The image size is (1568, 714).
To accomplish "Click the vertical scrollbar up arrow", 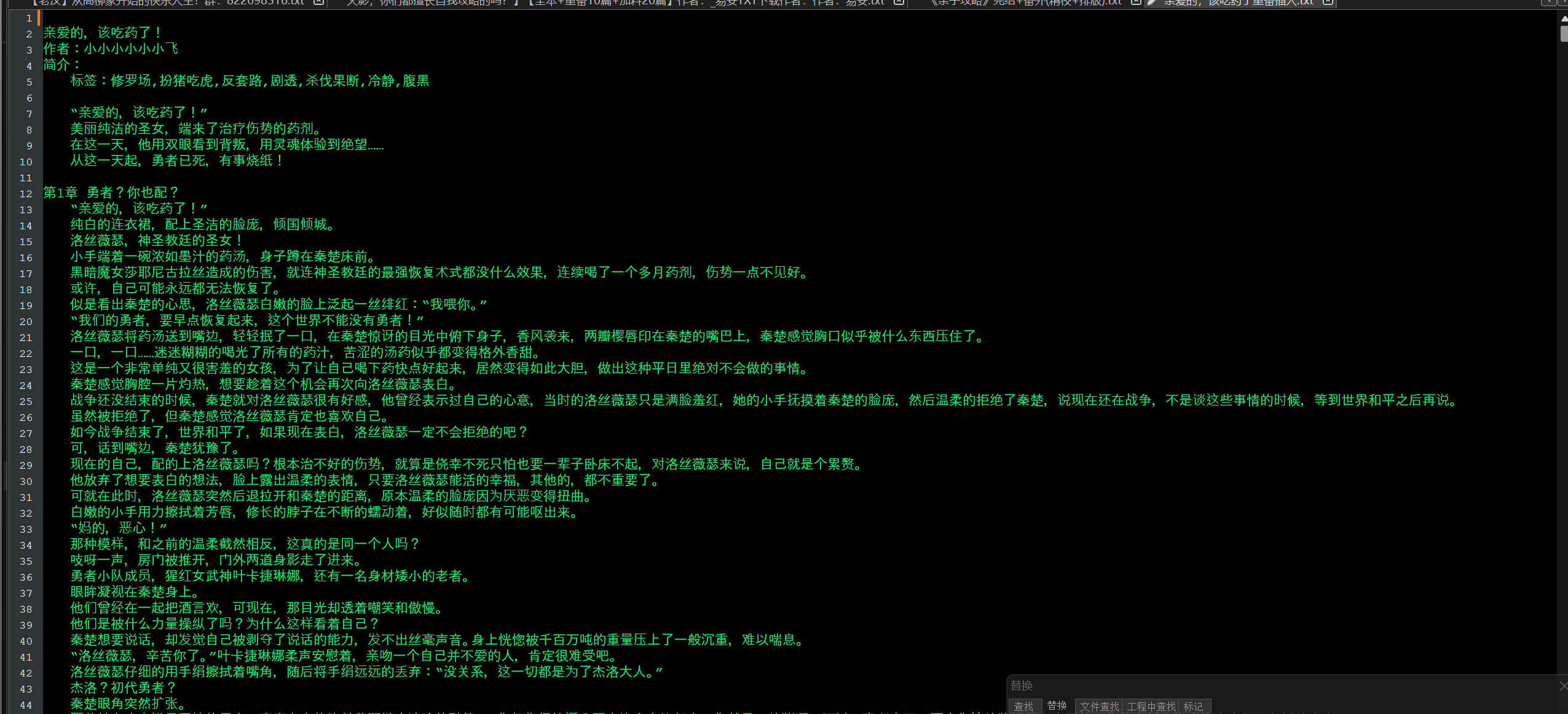I will click(x=1564, y=19).
